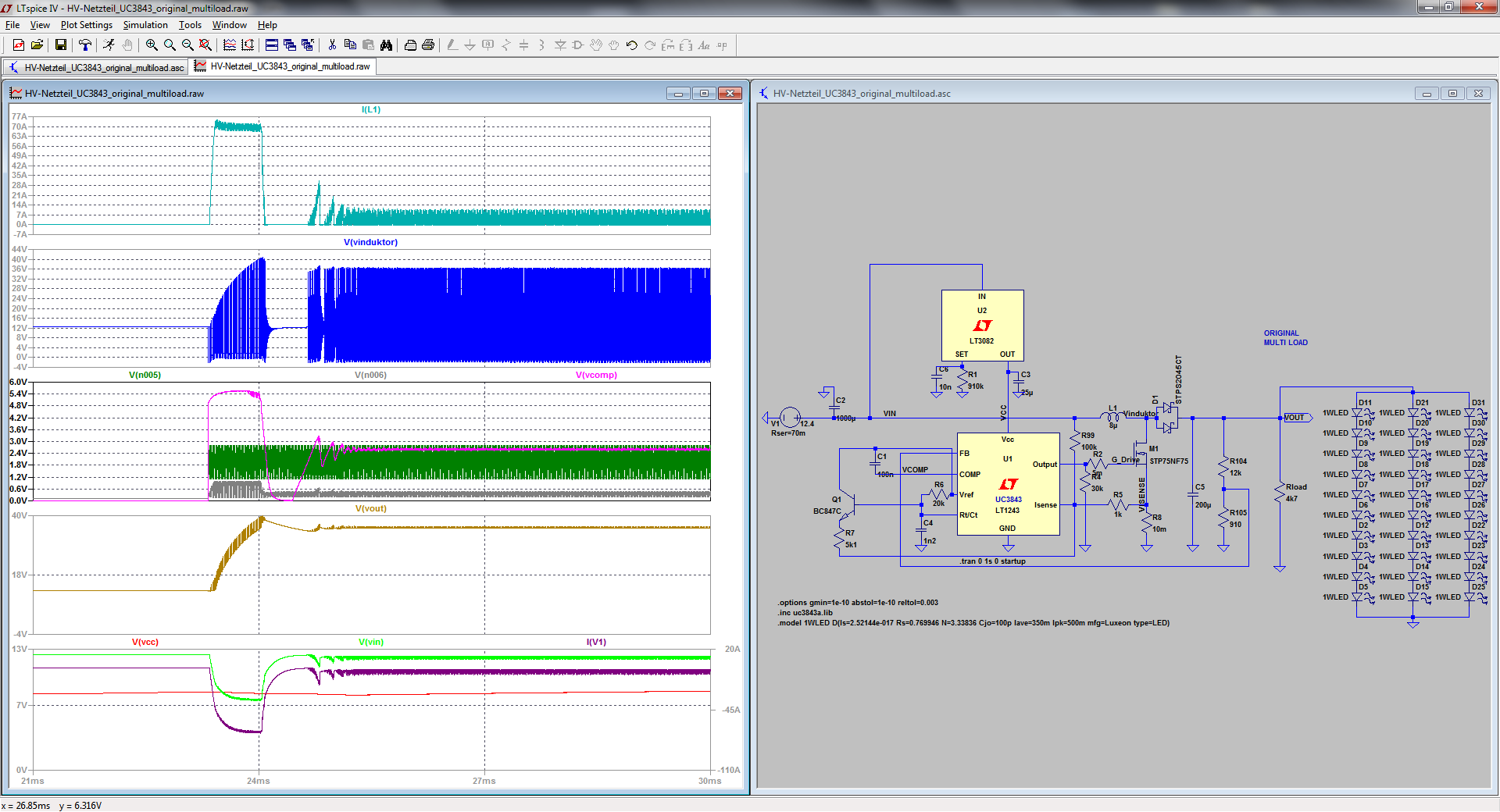Image resolution: width=1500 pixels, height=812 pixels.
Task: Click the 24ms time axis label
Action: pyautogui.click(x=258, y=781)
